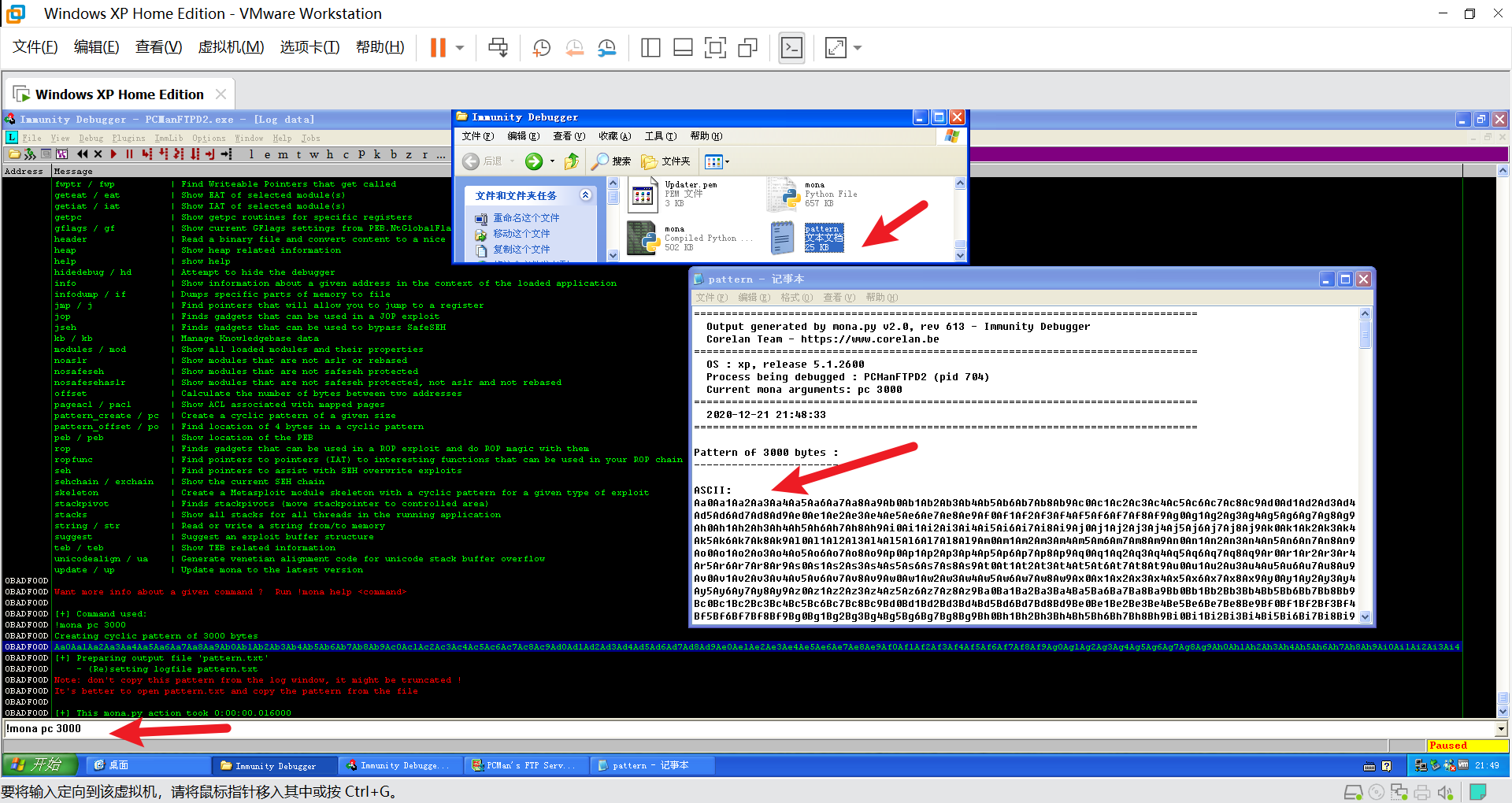Click the Step over toolbar icon

click(163, 154)
